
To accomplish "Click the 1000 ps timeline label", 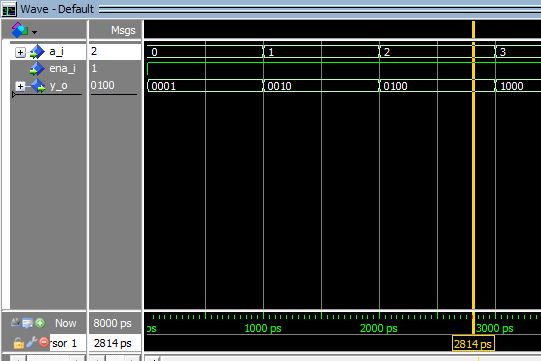I will coord(263,328).
